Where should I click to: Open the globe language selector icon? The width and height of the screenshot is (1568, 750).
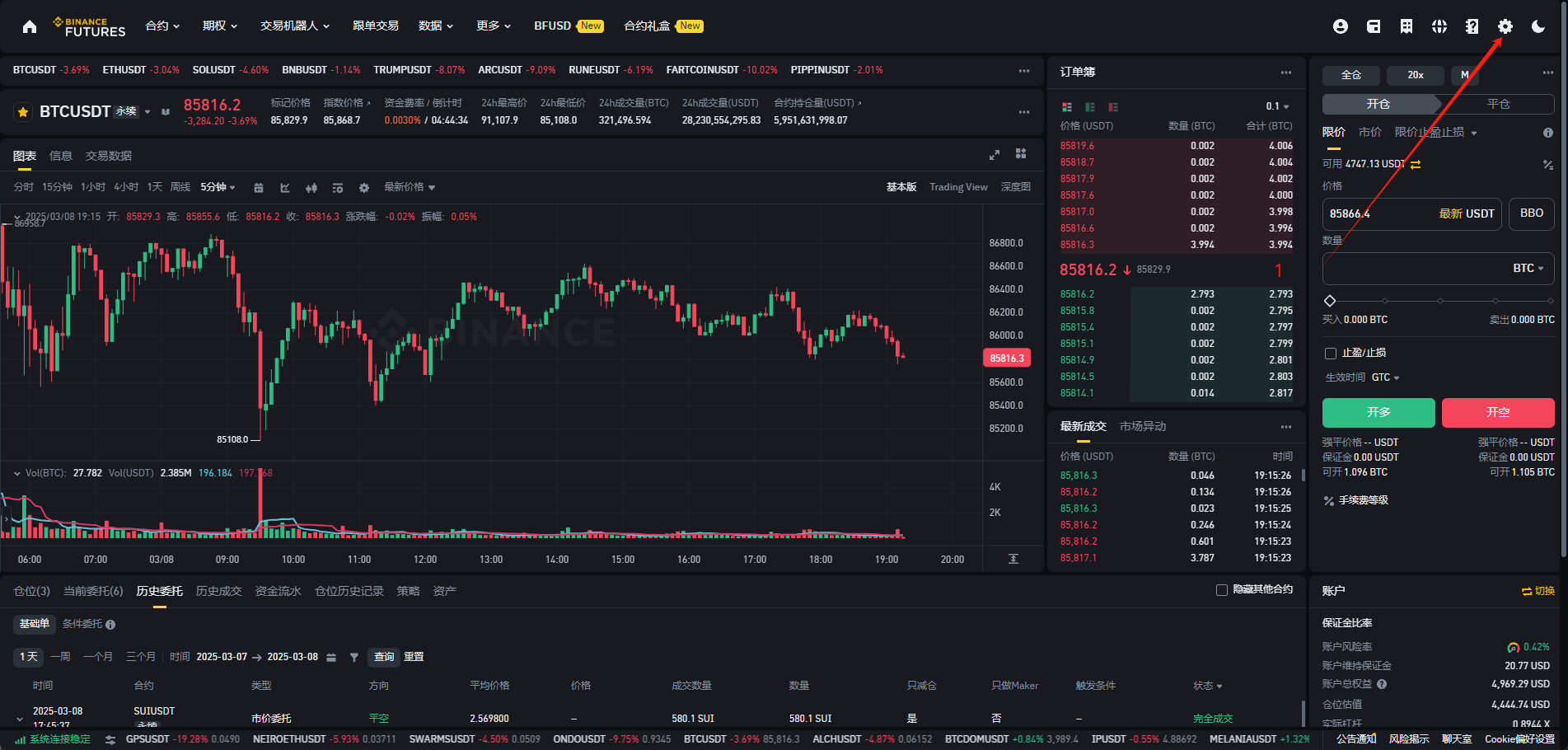(1439, 26)
